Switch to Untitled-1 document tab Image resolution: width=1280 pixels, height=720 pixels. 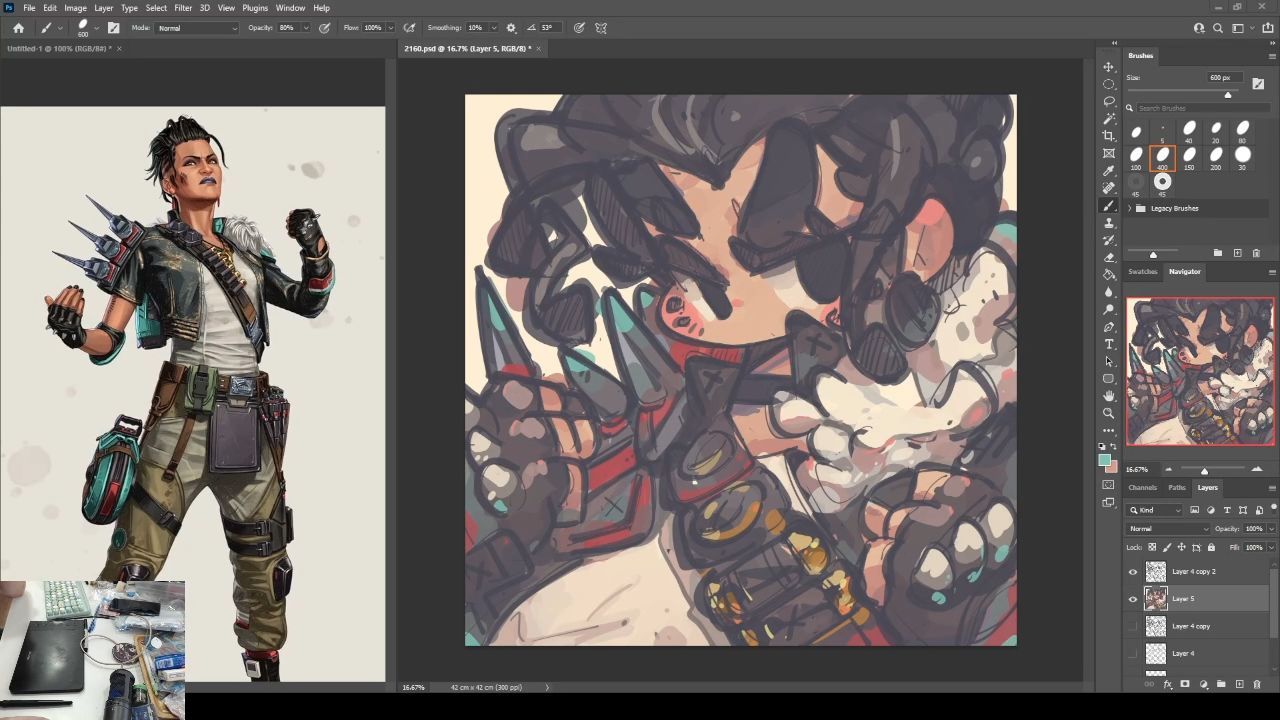click(59, 48)
